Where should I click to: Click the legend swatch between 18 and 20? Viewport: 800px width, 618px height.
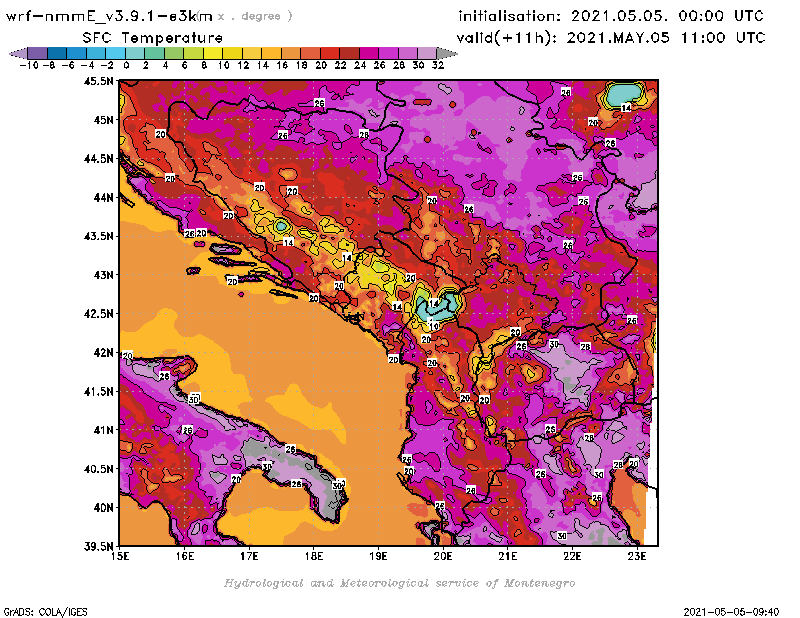pos(311,53)
